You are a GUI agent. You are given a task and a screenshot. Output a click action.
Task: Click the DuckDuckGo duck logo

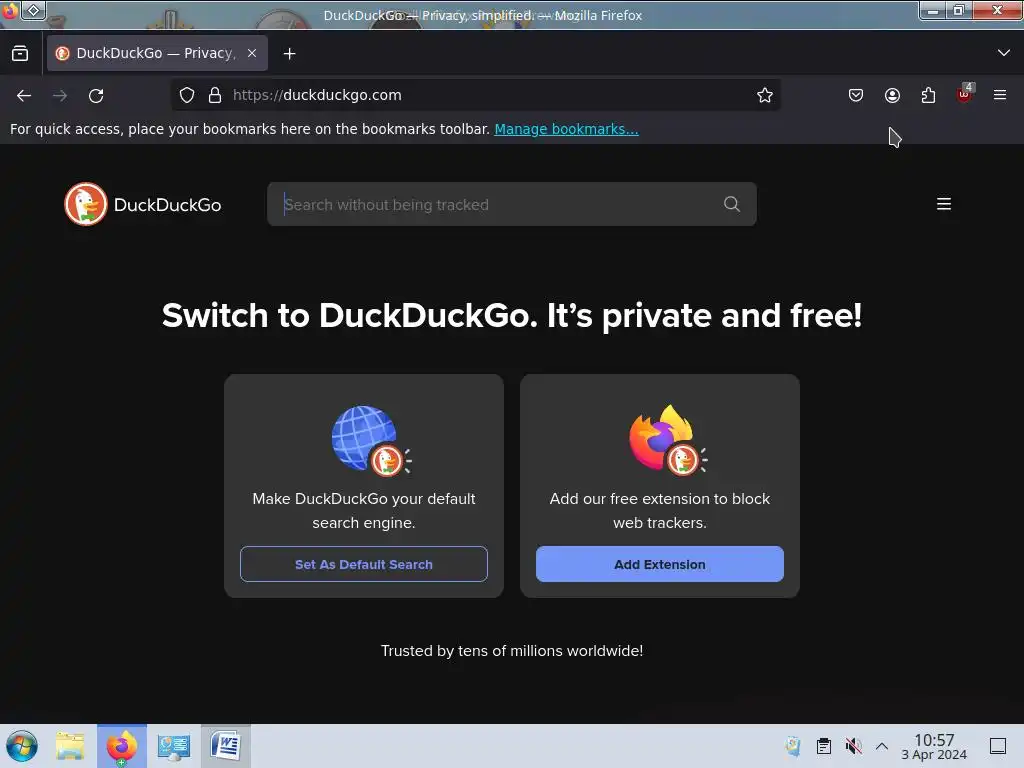point(86,204)
